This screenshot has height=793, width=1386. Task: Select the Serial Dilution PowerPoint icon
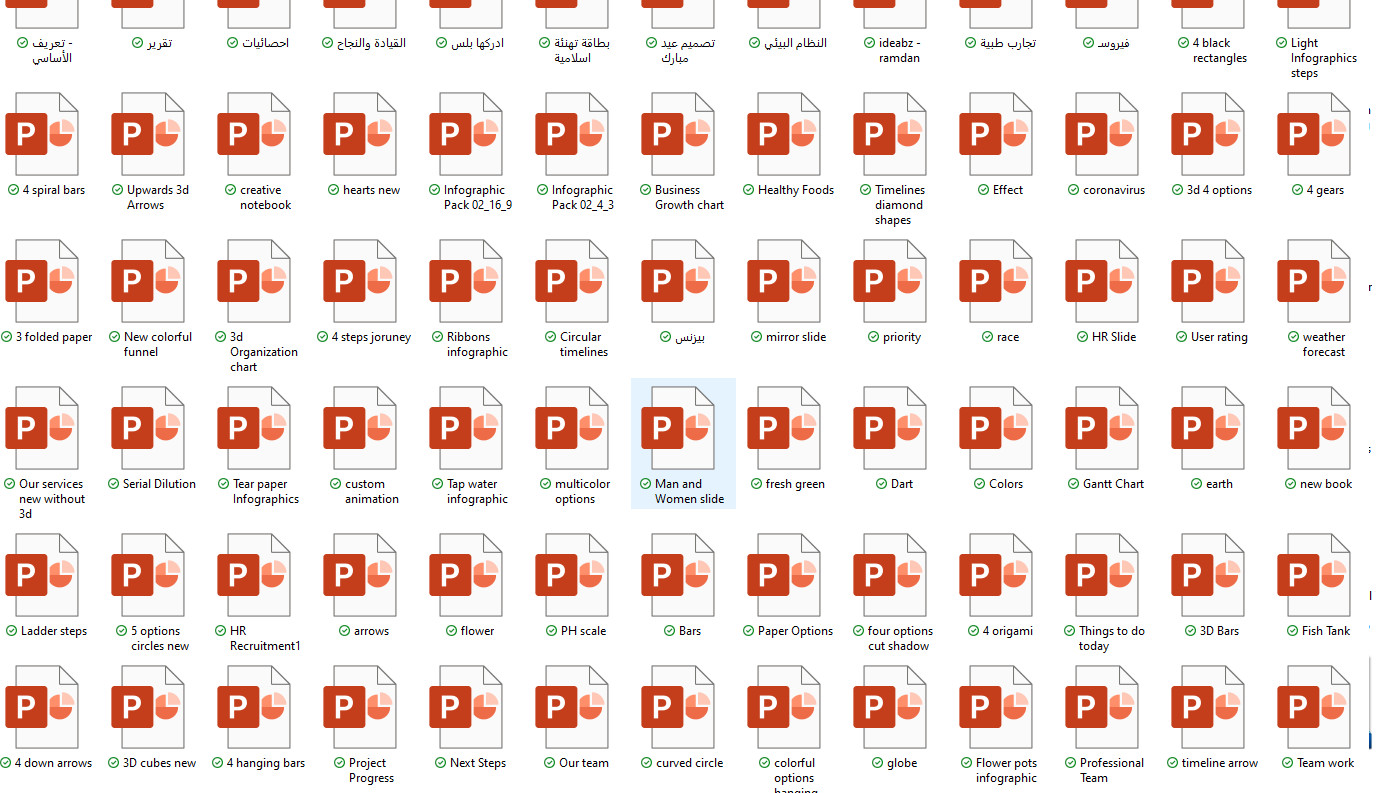[x=148, y=428]
